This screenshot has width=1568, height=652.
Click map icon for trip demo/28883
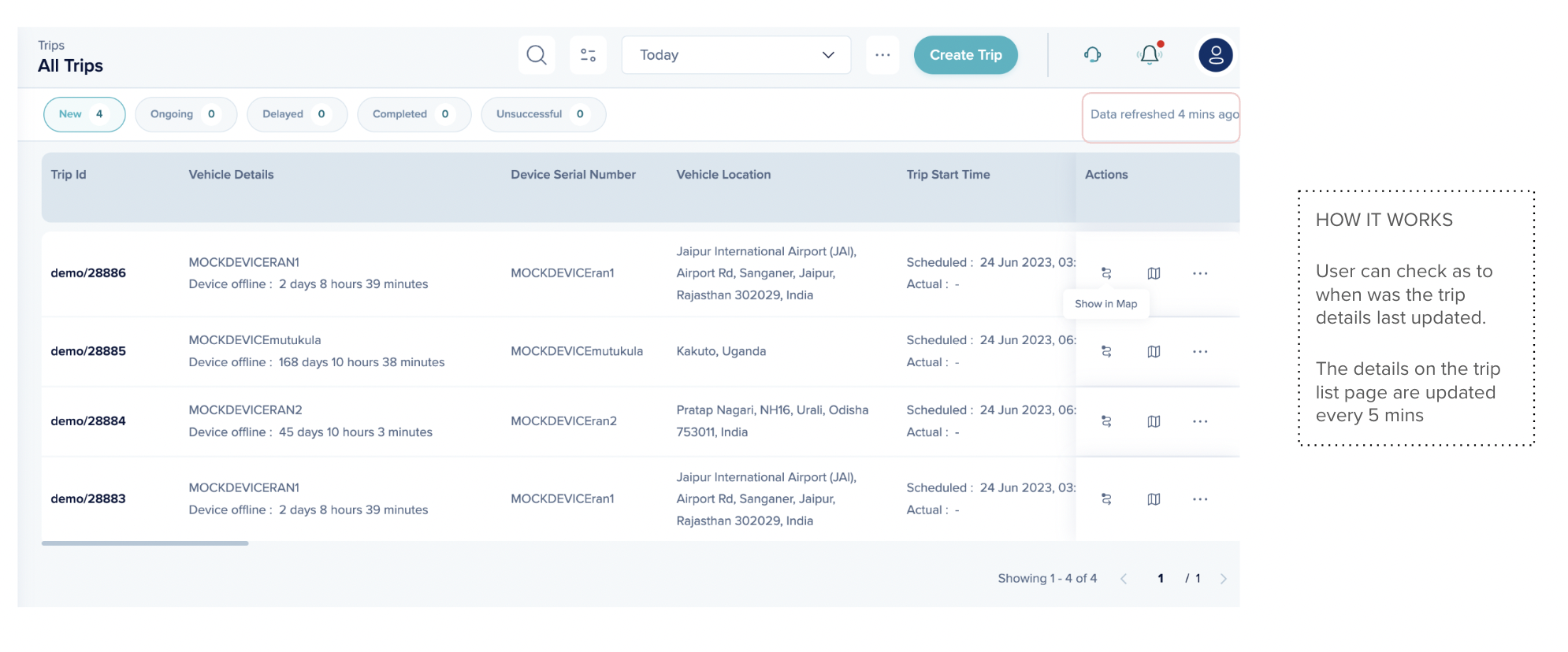pyautogui.click(x=1154, y=499)
